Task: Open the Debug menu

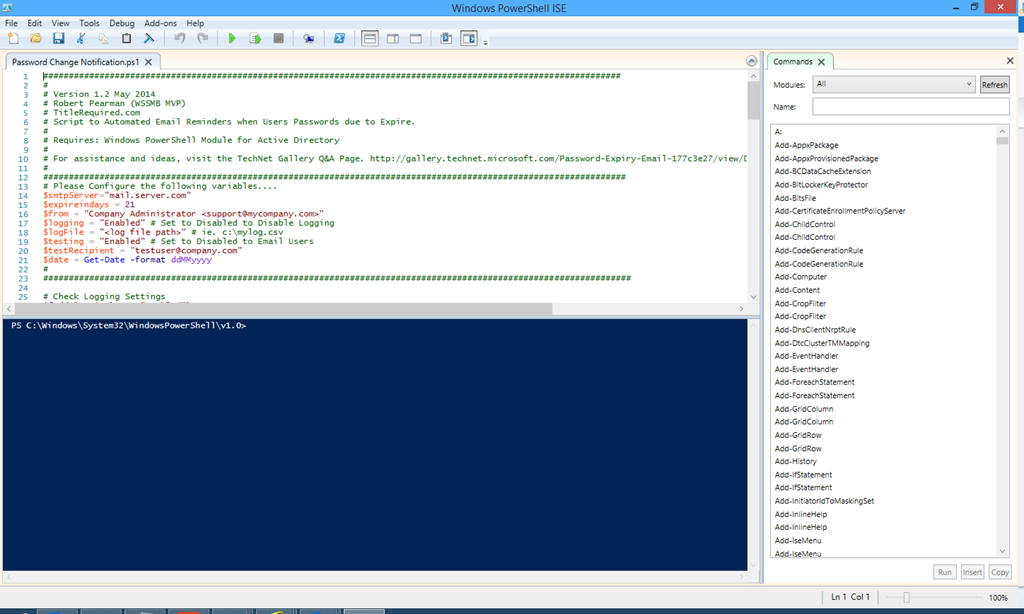Action: [x=121, y=23]
